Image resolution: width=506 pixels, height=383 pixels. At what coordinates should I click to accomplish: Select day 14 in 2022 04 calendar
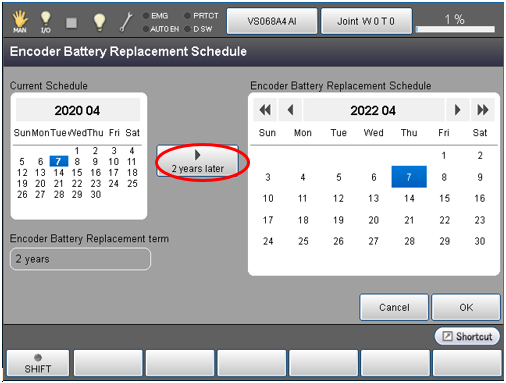click(x=409, y=198)
